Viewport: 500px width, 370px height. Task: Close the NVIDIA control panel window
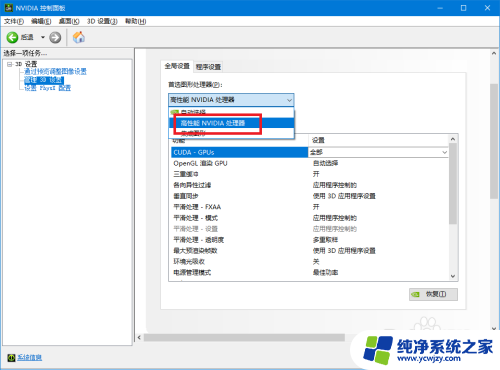click(487, 8)
